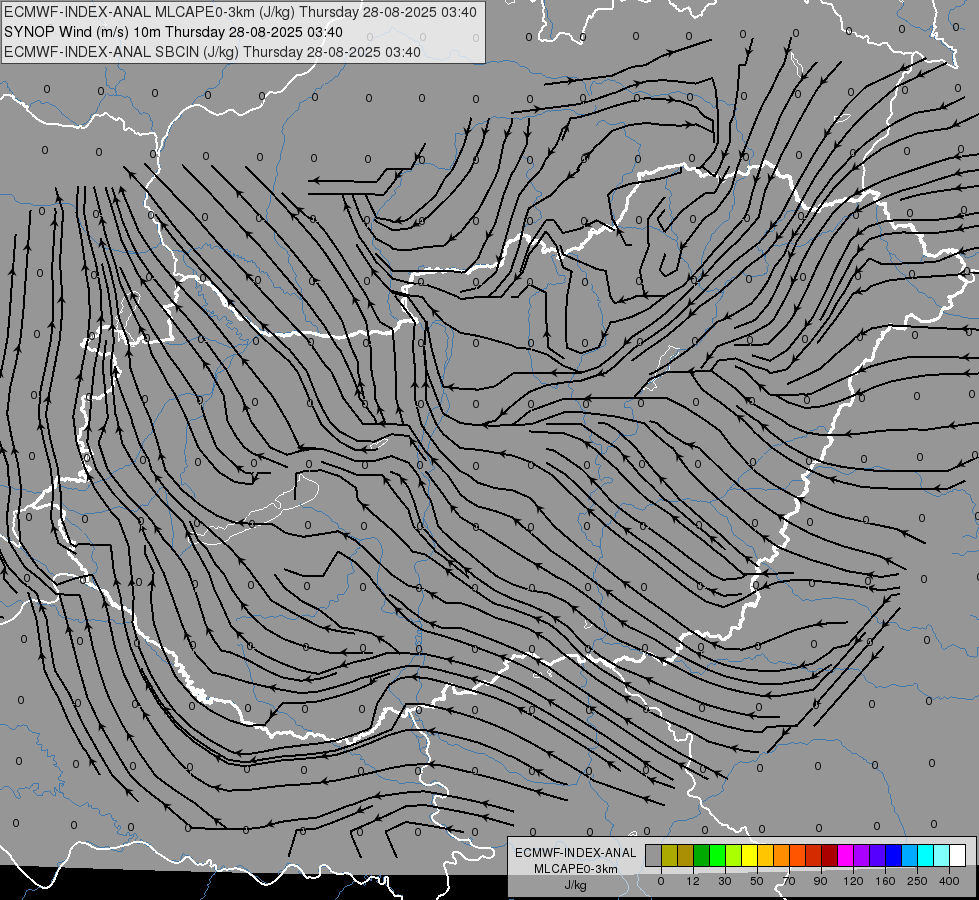Image resolution: width=979 pixels, height=900 pixels.
Task: Click the SYNOP Wind 10m header line
Action: point(174,32)
